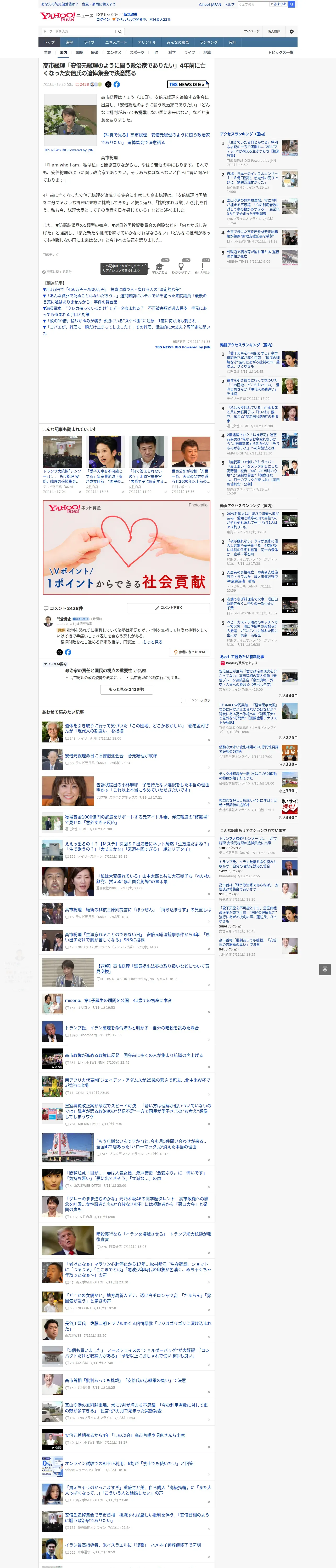Select the 有料 tab
336x1568 pixels.
[x=232, y=43]
